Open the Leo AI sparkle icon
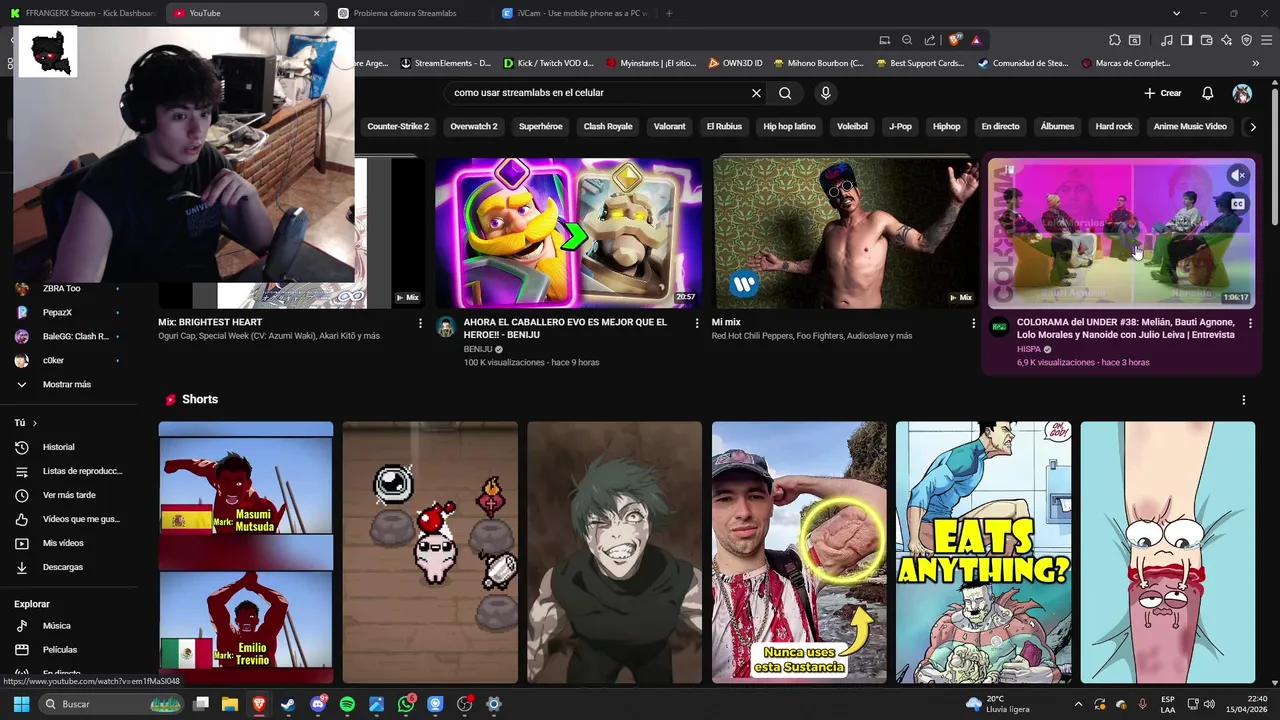The height and width of the screenshot is (720, 1280). [1226, 40]
